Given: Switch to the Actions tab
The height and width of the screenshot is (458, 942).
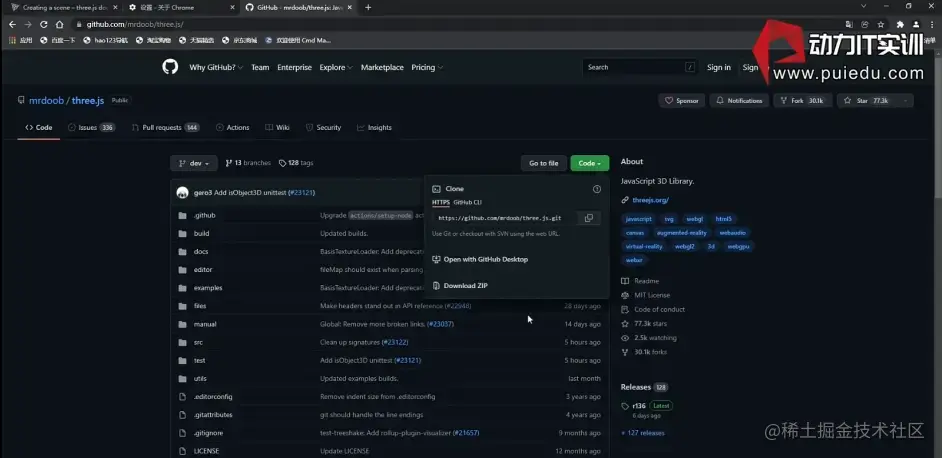Looking at the screenshot, I should [232, 127].
